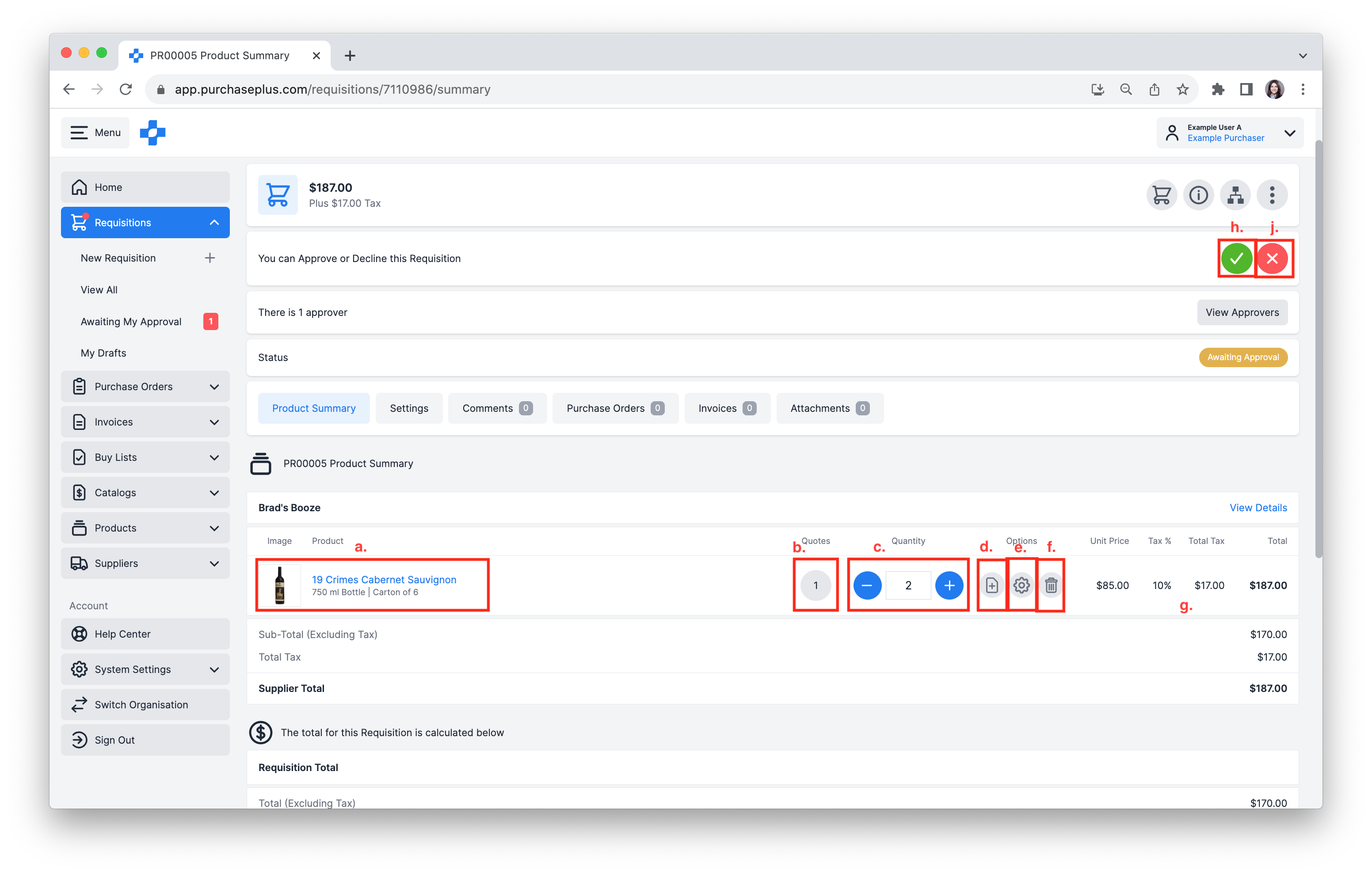
Task: Increase quantity with the plus button
Action: point(949,585)
